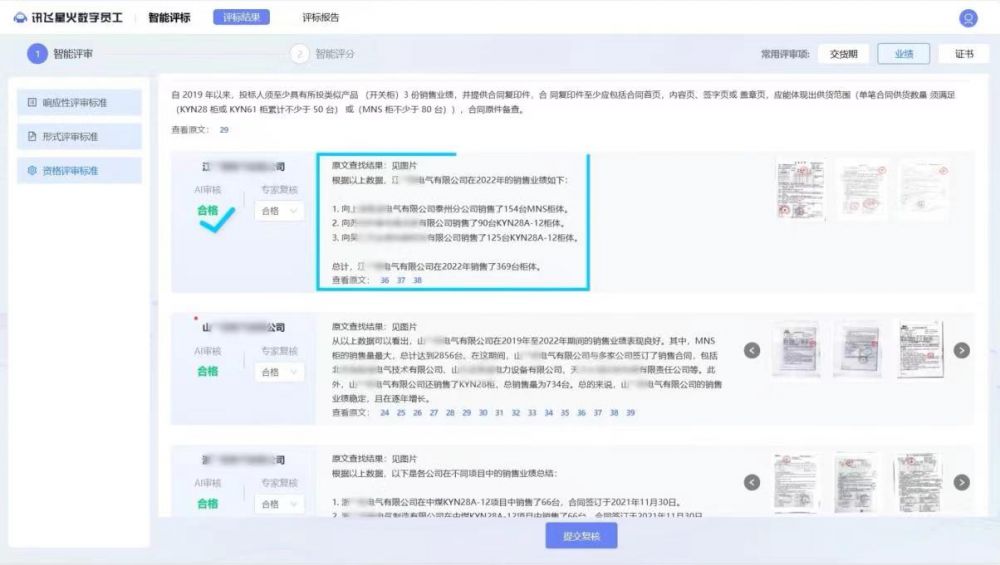Screen dimensions: 1000x565
Task: Click the left carousel arrow in second result row
Action: [x=753, y=350]
